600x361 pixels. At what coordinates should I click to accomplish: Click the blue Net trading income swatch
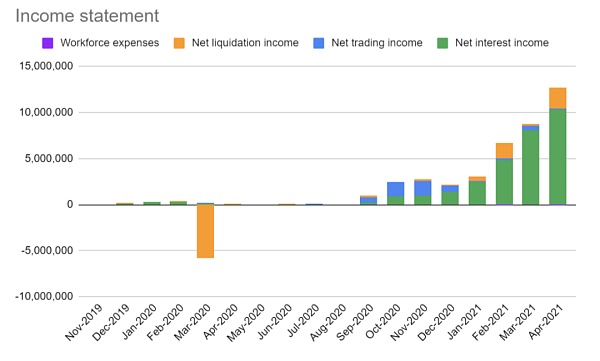[x=318, y=43]
